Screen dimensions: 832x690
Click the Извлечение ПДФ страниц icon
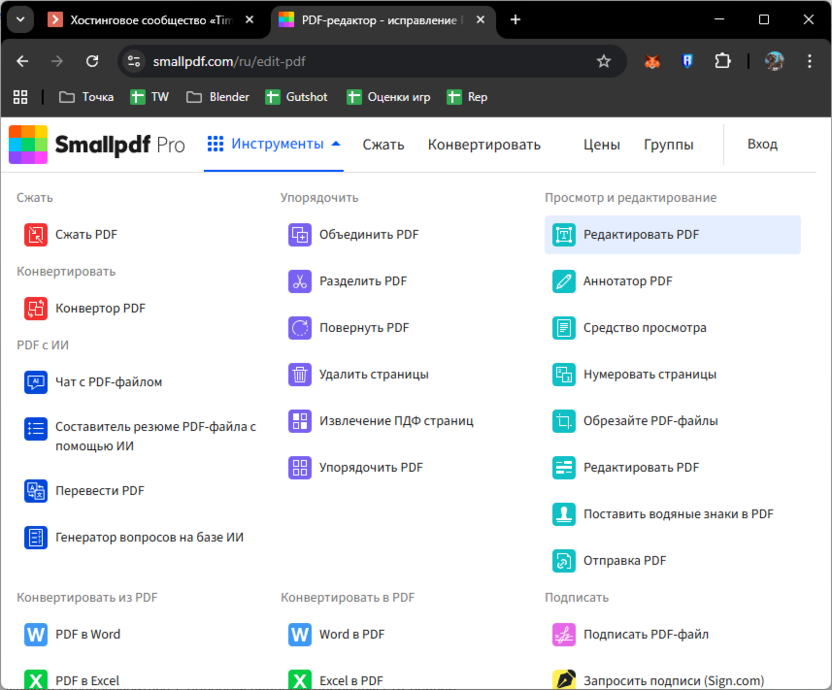pos(300,421)
